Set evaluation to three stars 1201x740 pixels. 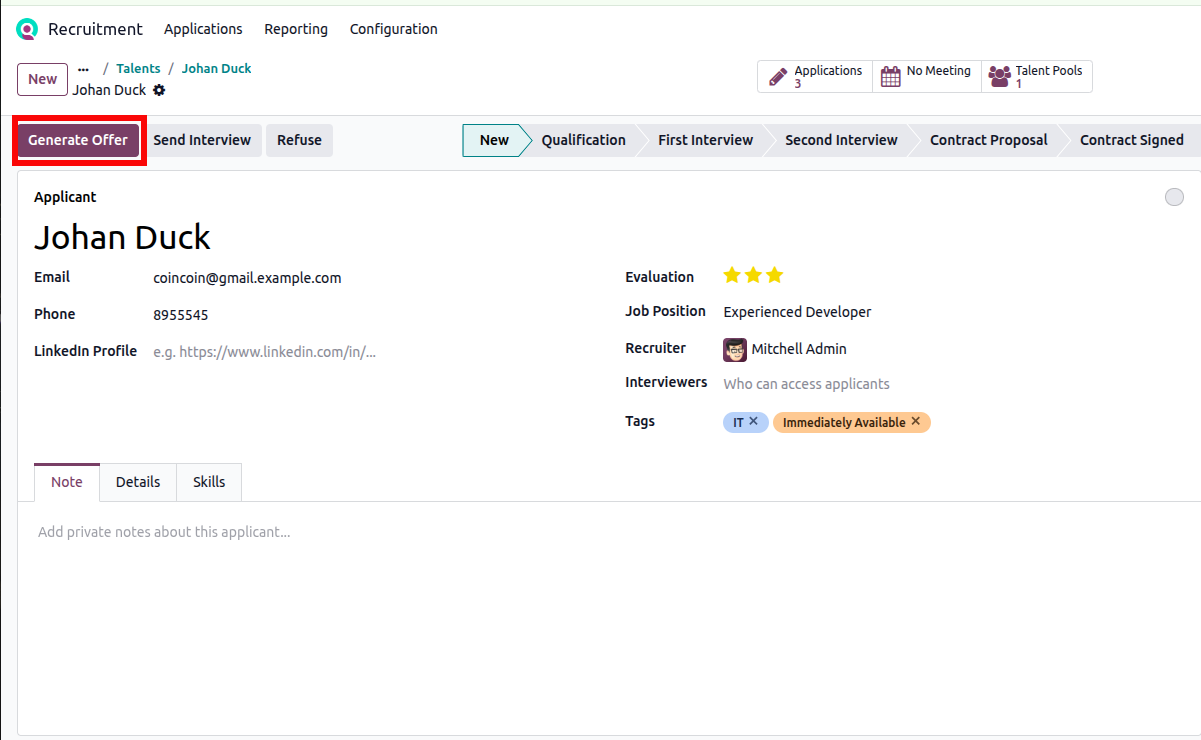click(775, 275)
